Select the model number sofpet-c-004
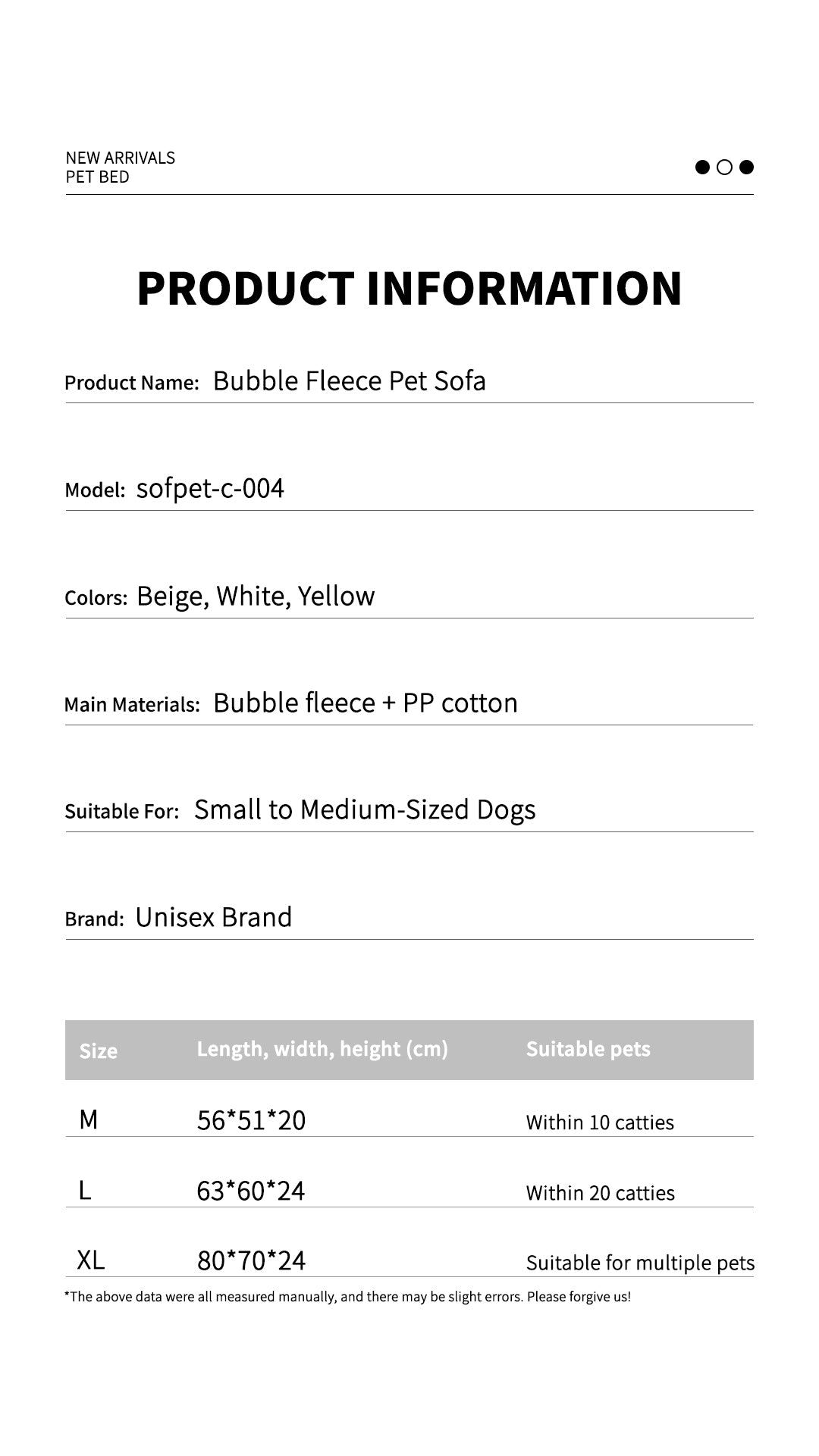This screenshot has width=819, height=1456. coord(210,488)
